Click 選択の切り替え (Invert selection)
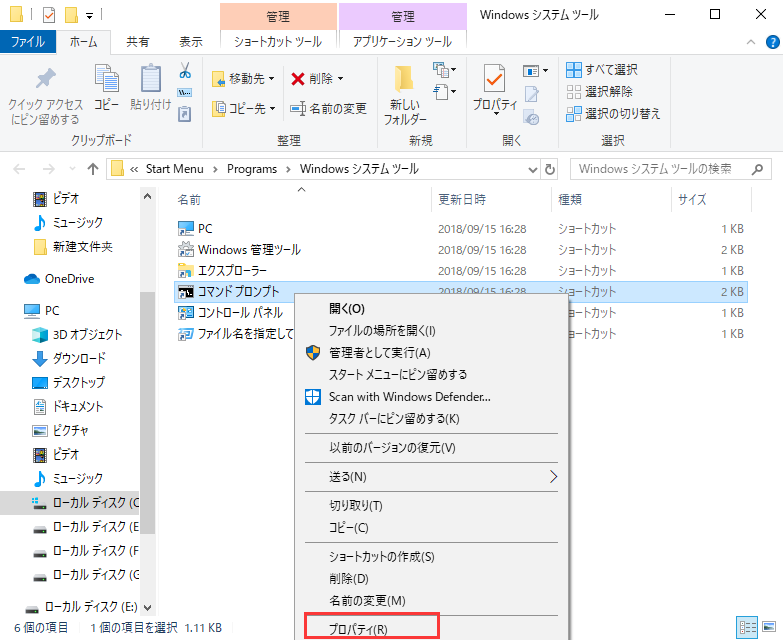 click(x=613, y=114)
